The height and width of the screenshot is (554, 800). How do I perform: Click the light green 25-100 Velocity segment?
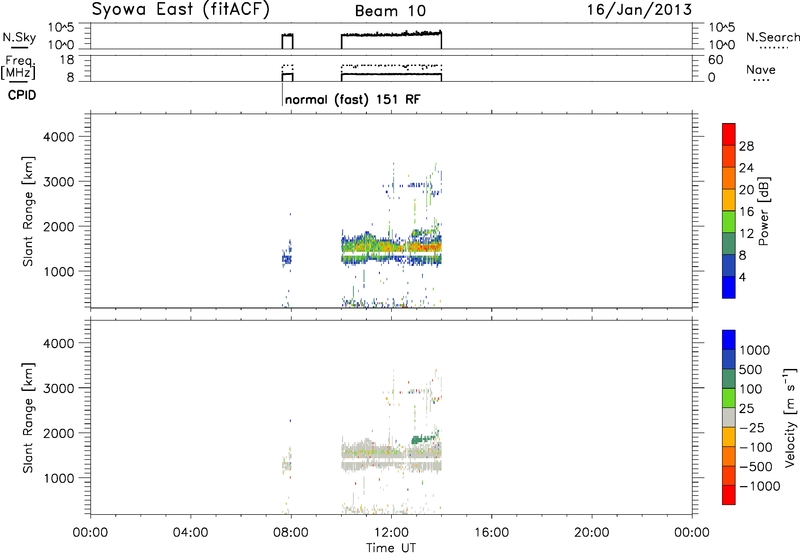[x=729, y=398]
